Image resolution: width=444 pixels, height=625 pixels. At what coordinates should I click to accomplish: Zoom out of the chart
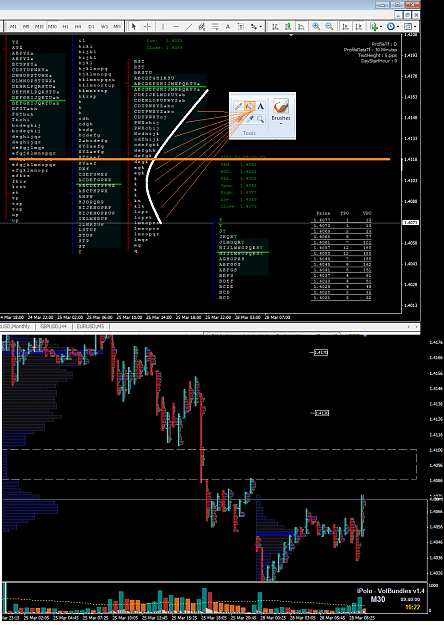[329, 26]
